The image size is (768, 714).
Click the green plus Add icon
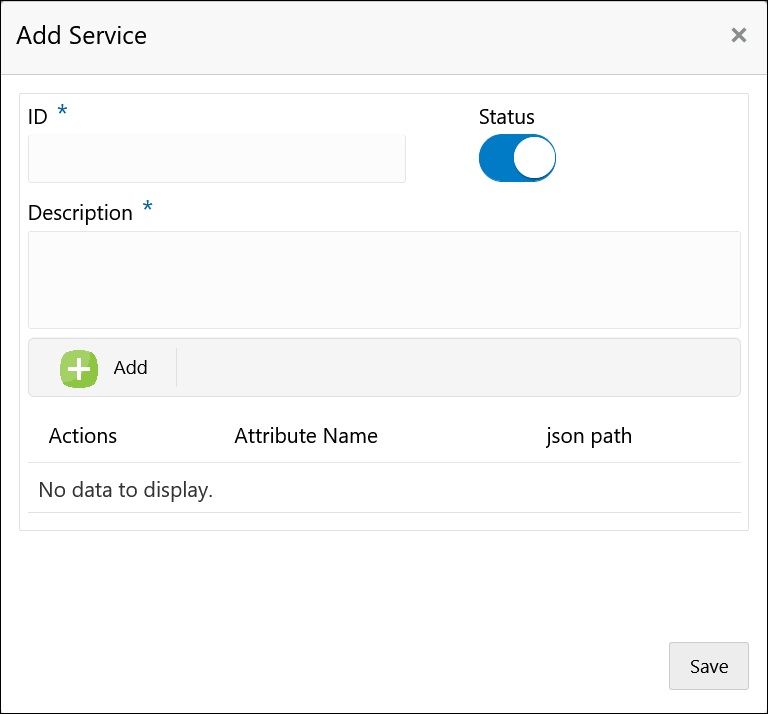(79, 368)
